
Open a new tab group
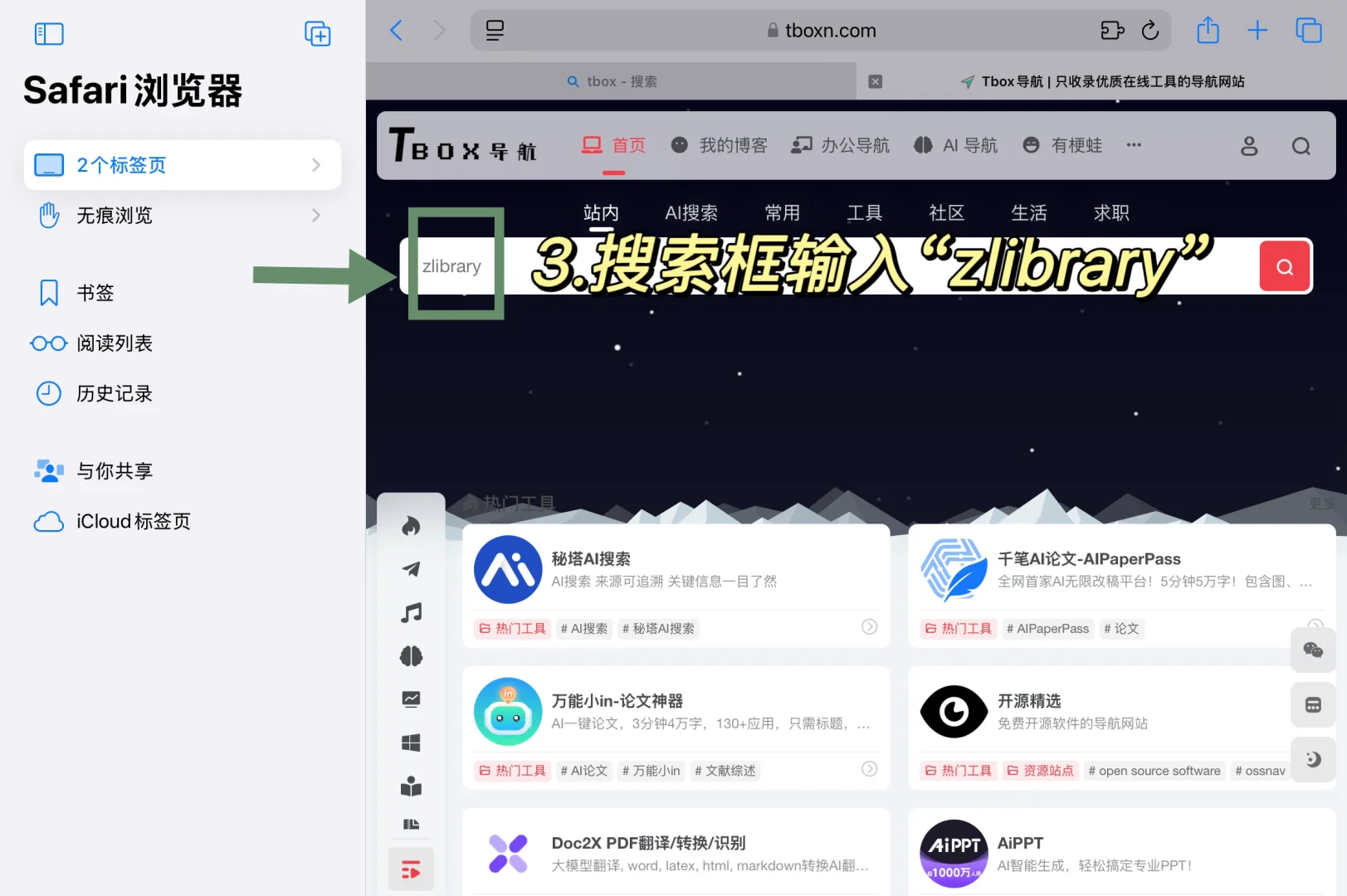click(318, 34)
